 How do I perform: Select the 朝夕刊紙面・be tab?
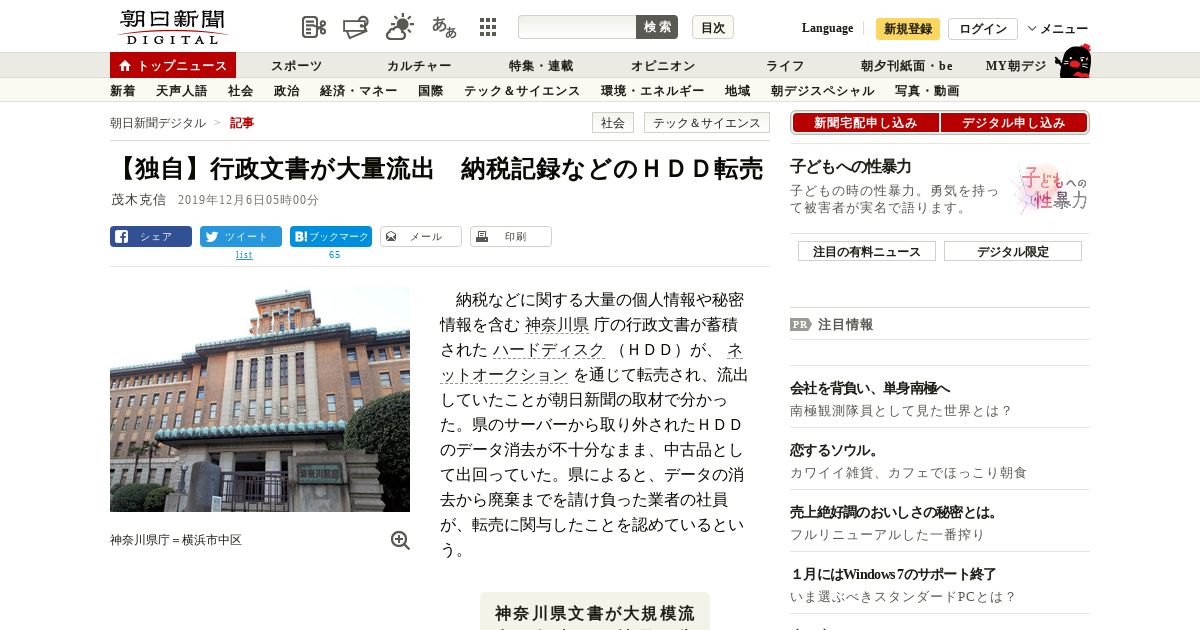point(907,66)
